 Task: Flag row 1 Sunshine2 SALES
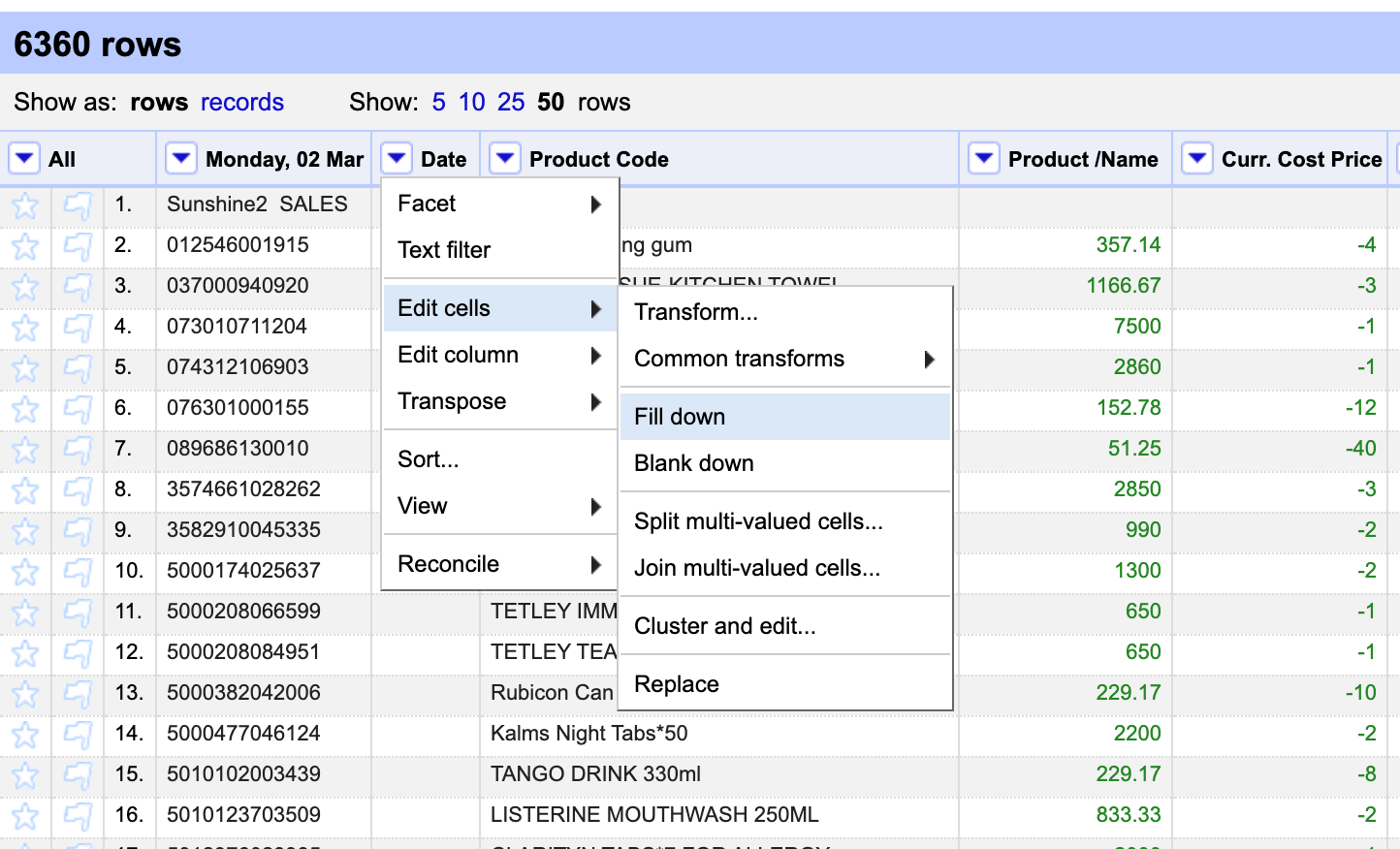point(78,205)
